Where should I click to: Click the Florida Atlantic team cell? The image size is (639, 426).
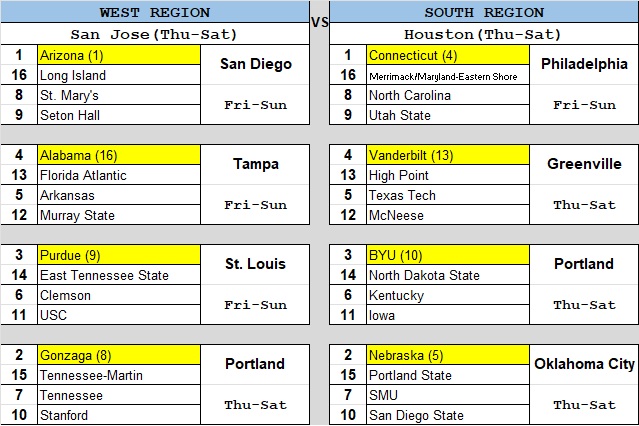(x=119, y=175)
